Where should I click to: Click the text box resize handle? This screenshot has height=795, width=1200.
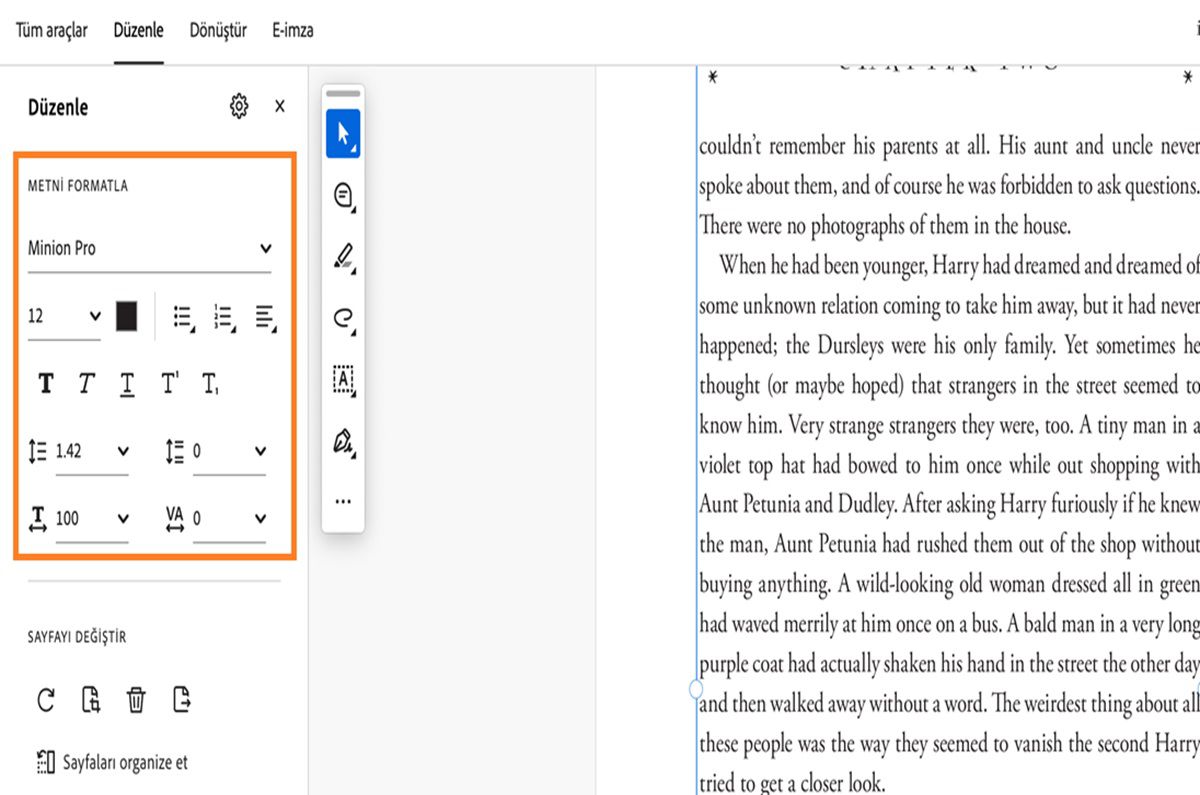[x=696, y=689]
